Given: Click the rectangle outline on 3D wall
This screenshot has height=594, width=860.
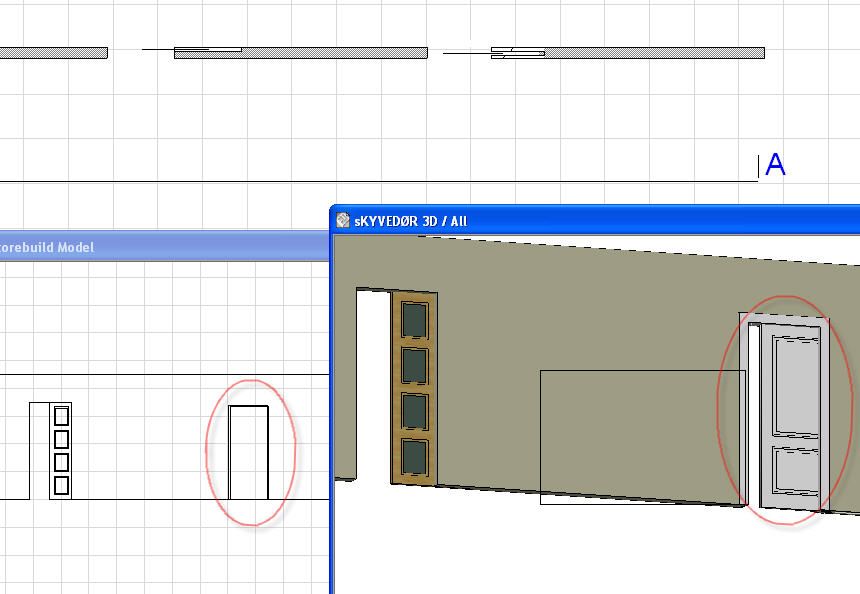Looking at the screenshot, I should point(643,437).
